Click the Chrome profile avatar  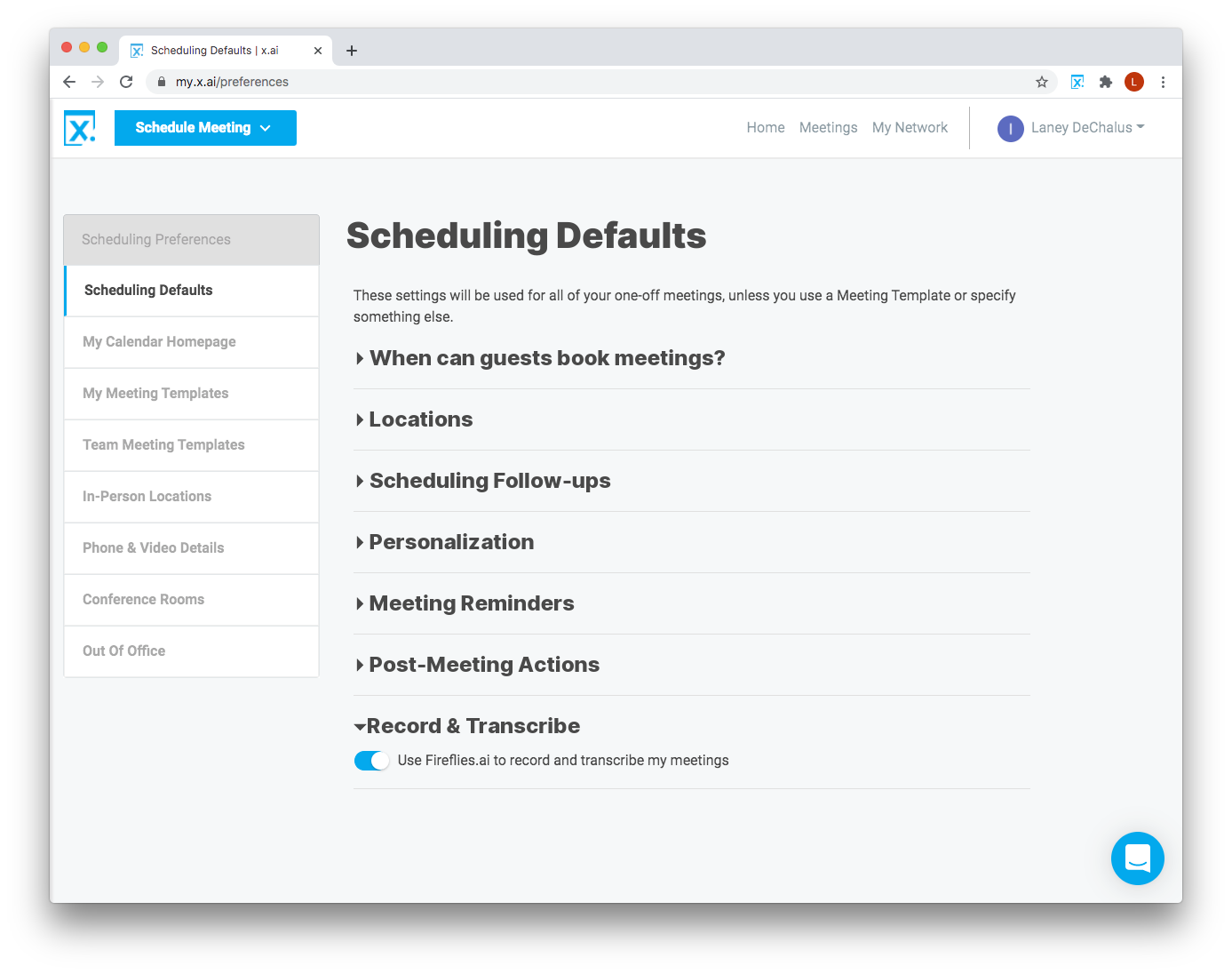[1134, 82]
